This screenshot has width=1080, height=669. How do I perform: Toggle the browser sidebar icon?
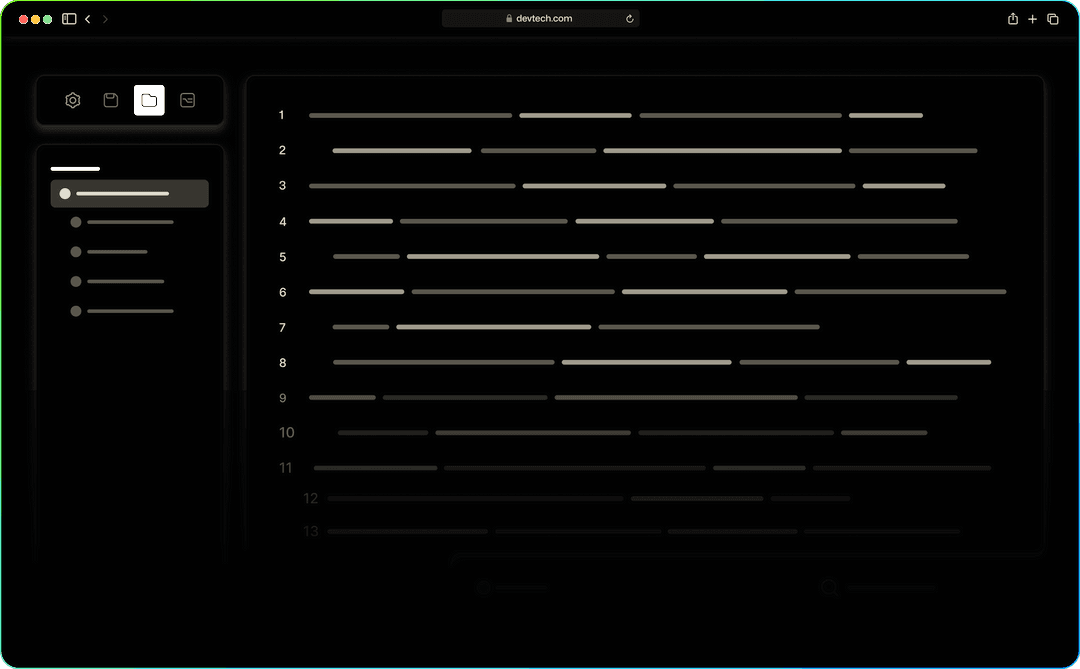coord(68,18)
